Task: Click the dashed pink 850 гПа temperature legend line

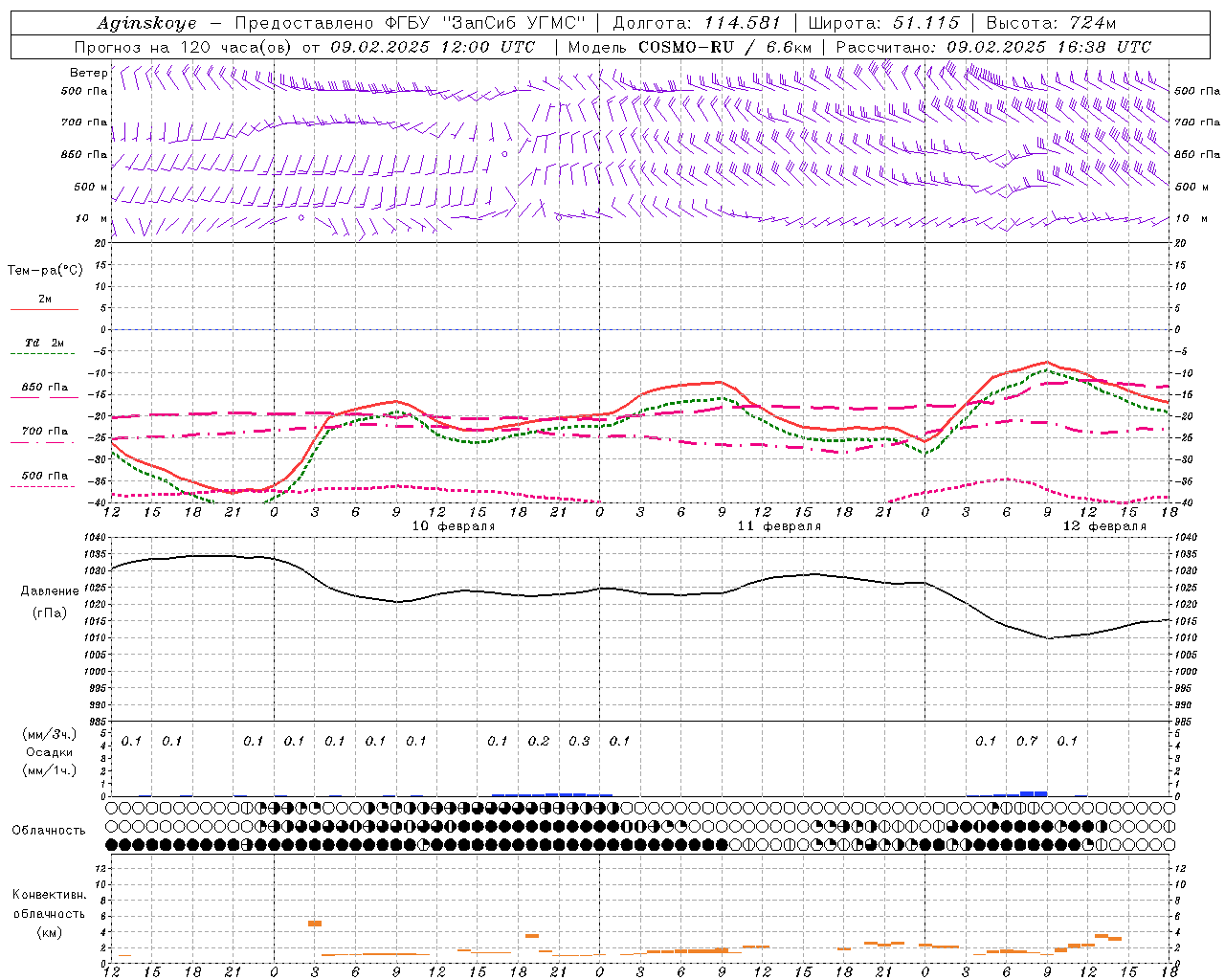Action: (x=43, y=398)
